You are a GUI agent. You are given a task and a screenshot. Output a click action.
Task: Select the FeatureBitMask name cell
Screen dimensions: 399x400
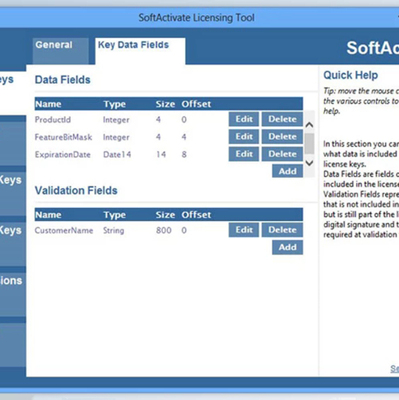(x=63, y=137)
